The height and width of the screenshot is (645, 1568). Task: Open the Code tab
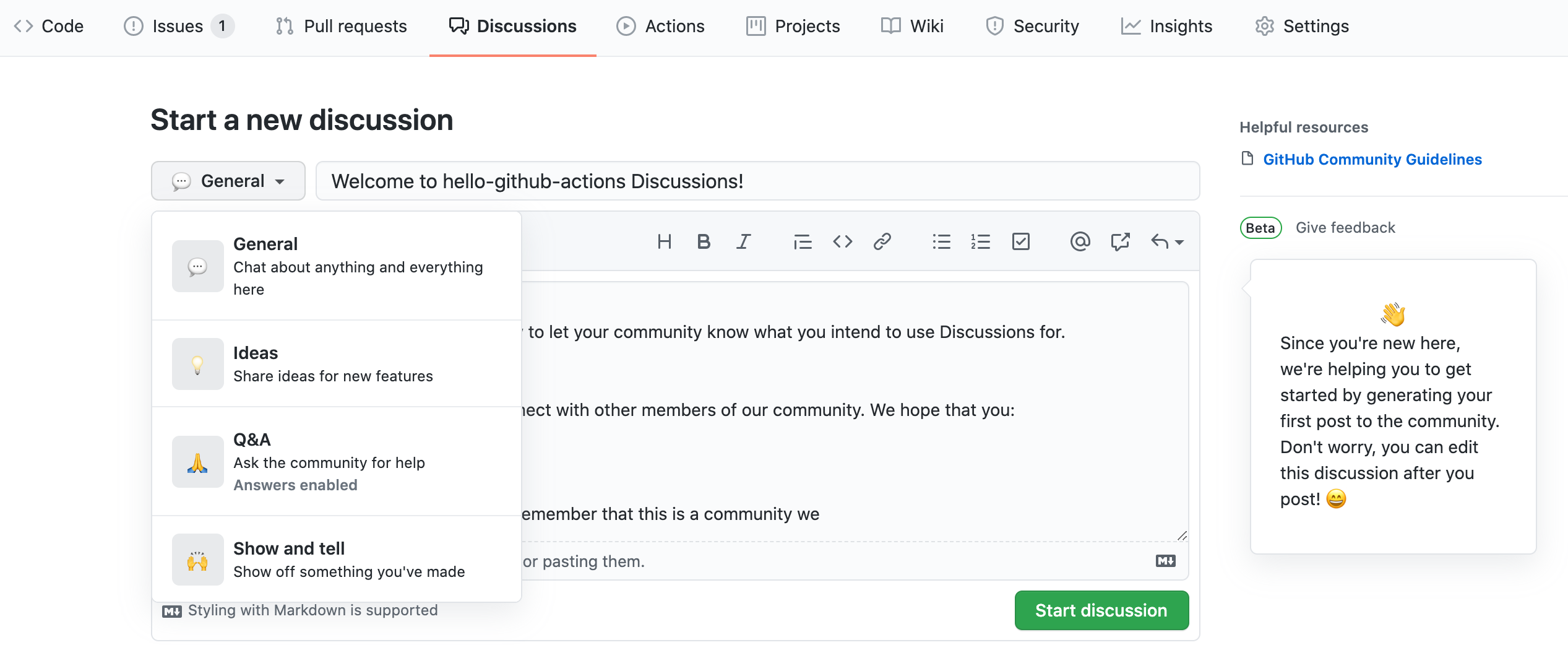[49, 26]
